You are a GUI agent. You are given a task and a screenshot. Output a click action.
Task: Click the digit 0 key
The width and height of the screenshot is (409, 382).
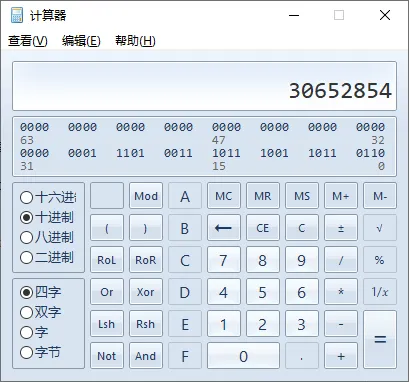(243, 356)
